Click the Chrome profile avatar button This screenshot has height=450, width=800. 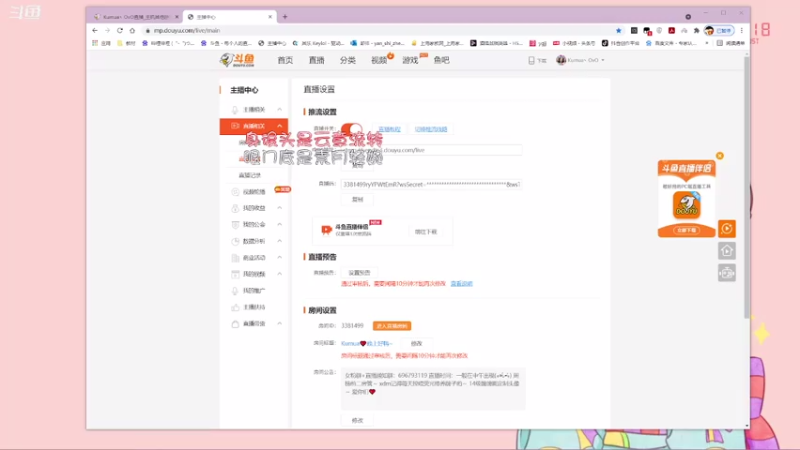[718, 31]
